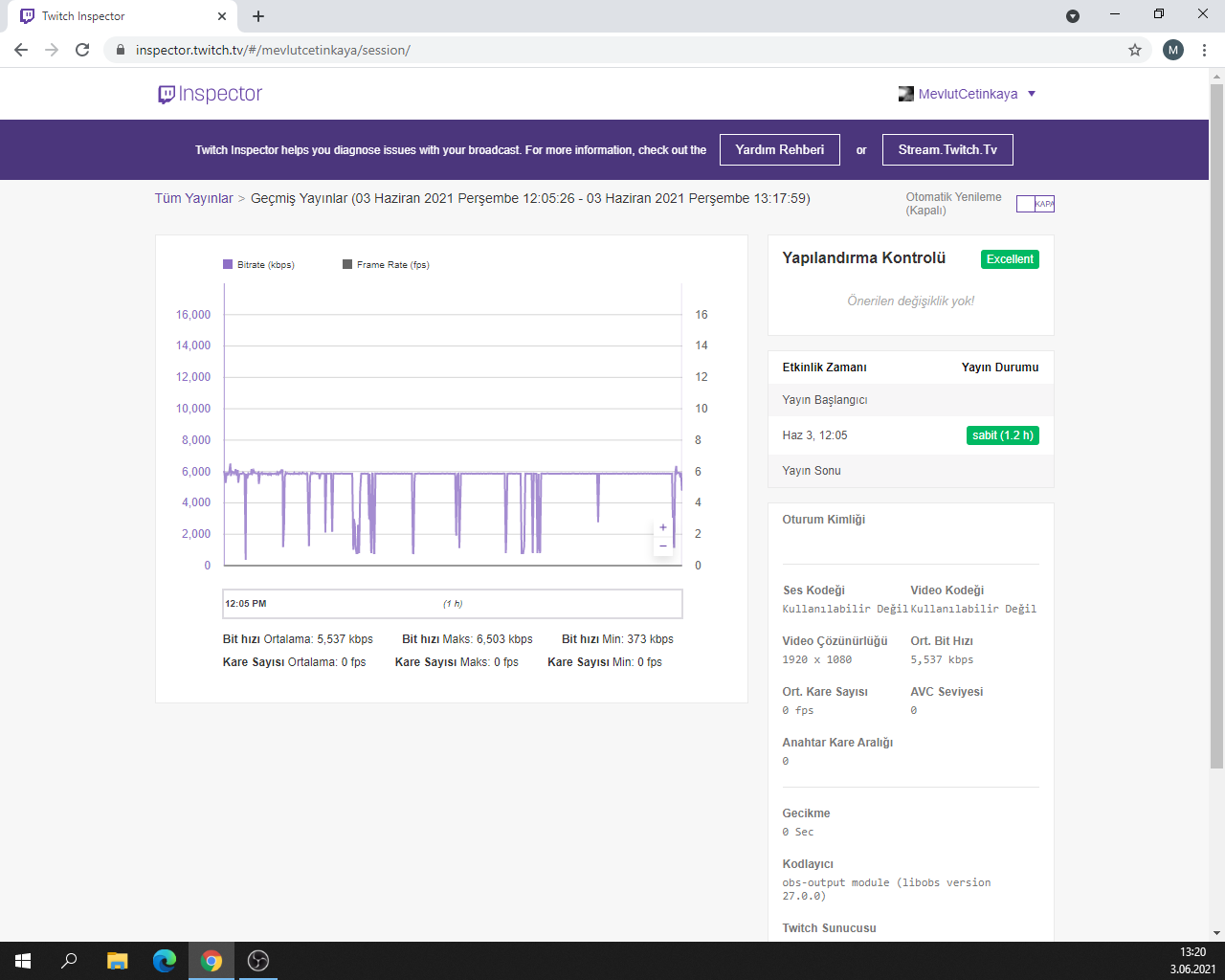Click the Excellent status badge
The width and height of the screenshot is (1225, 980).
click(1010, 259)
